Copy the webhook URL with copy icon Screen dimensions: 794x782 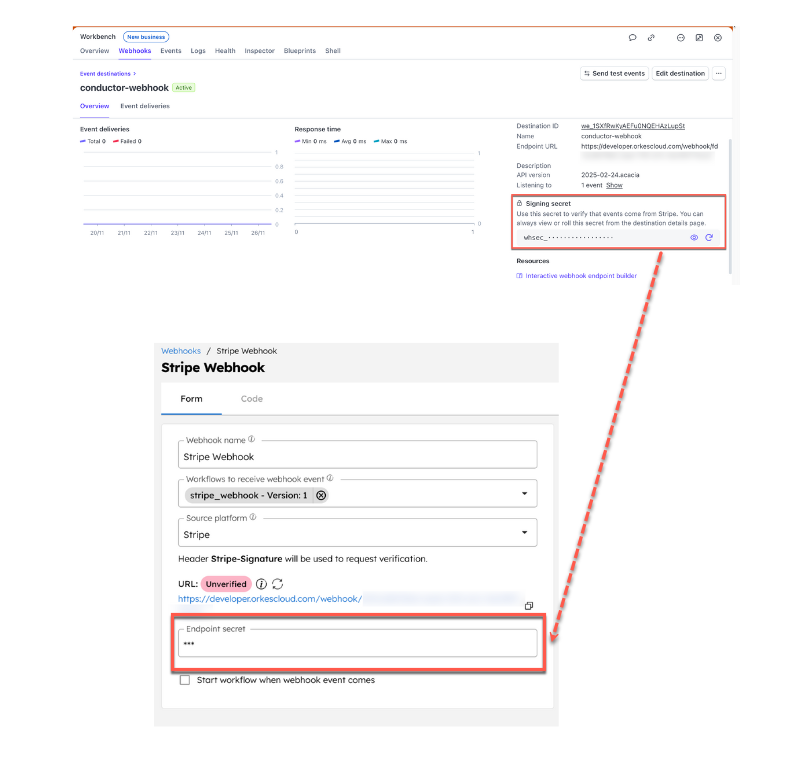click(x=529, y=606)
